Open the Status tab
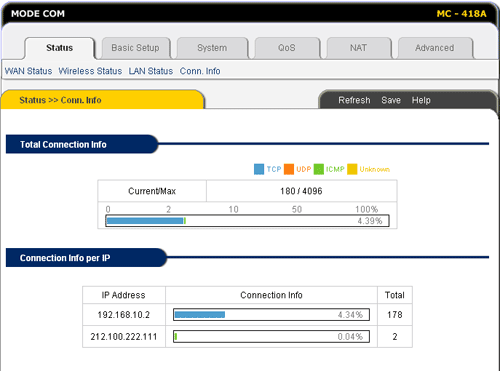This screenshot has width=500, height=371. 59,48
